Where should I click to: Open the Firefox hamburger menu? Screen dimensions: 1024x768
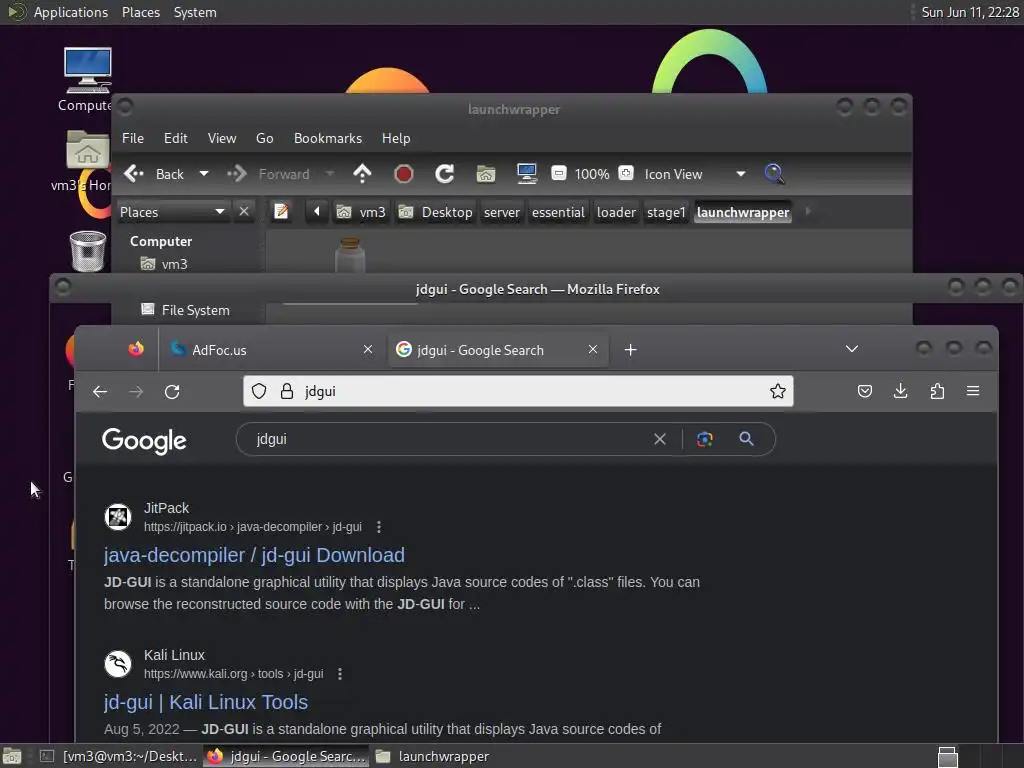(x=973, y=391)
